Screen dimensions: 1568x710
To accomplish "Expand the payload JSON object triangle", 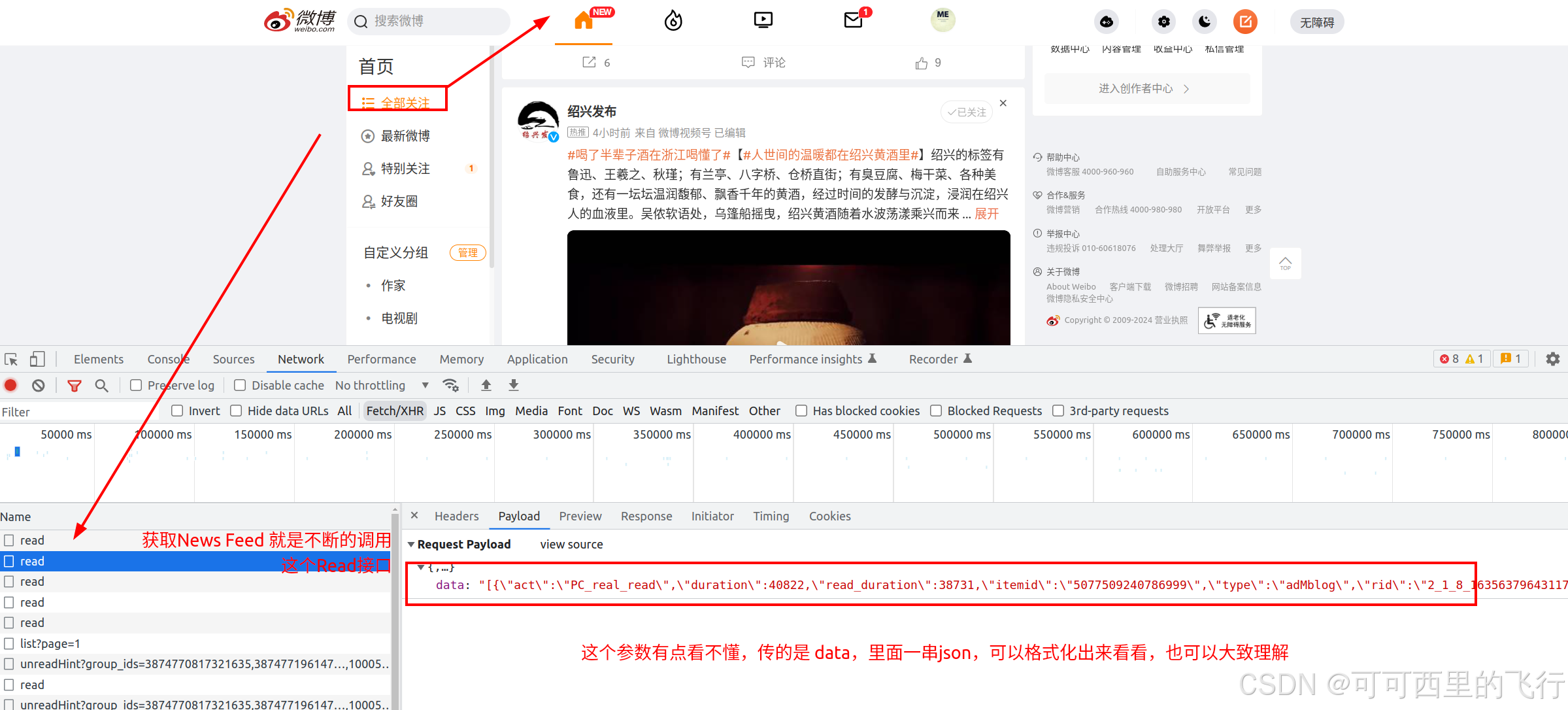I will pyautogui.click(x=422, y=567).
